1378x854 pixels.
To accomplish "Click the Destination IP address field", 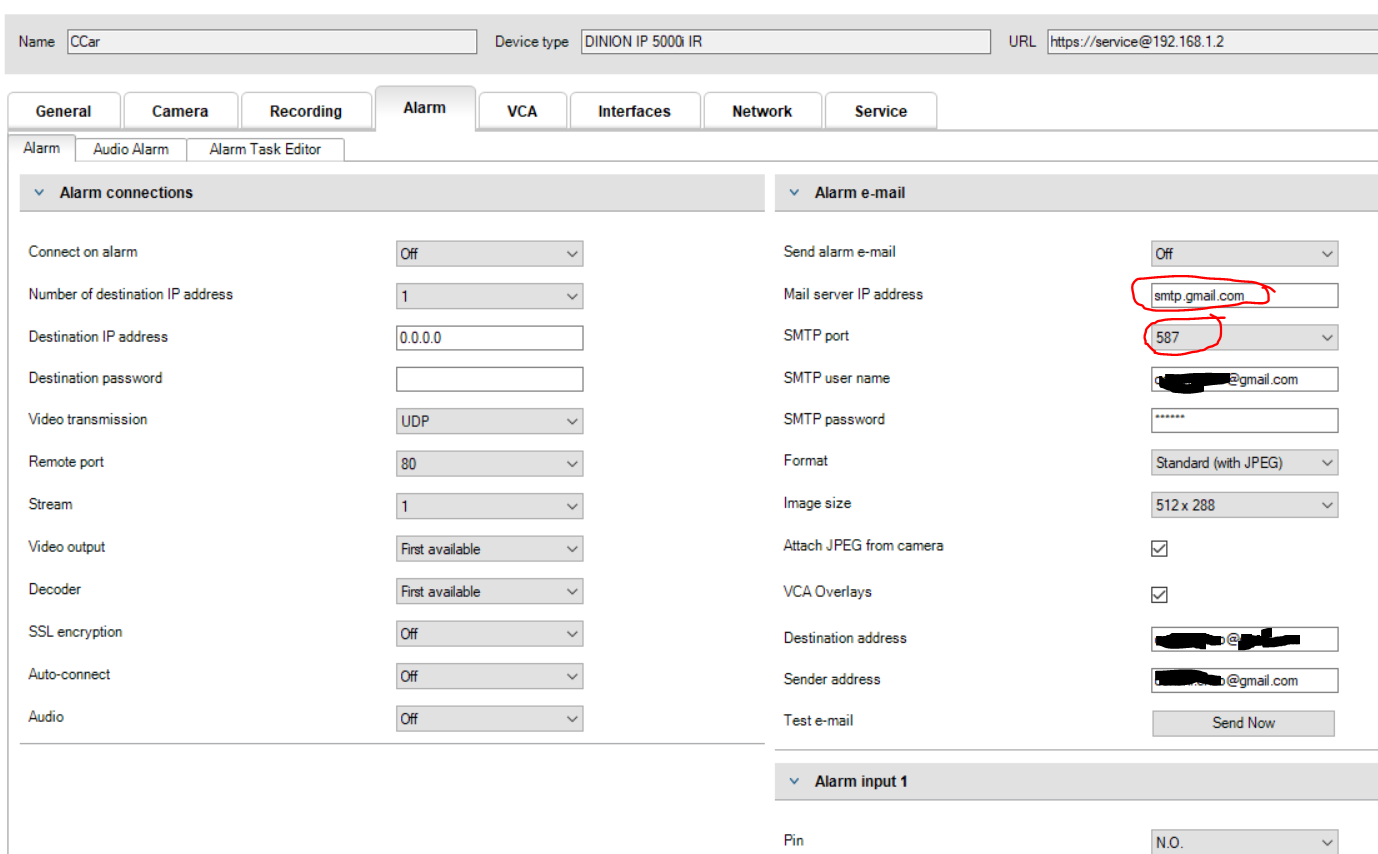I will pos(489,338).
